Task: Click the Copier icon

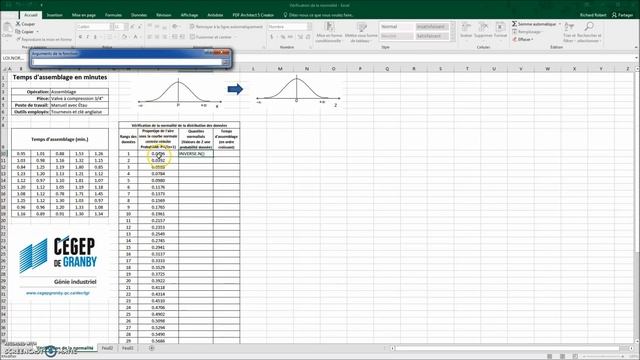Action: (18, 32)
